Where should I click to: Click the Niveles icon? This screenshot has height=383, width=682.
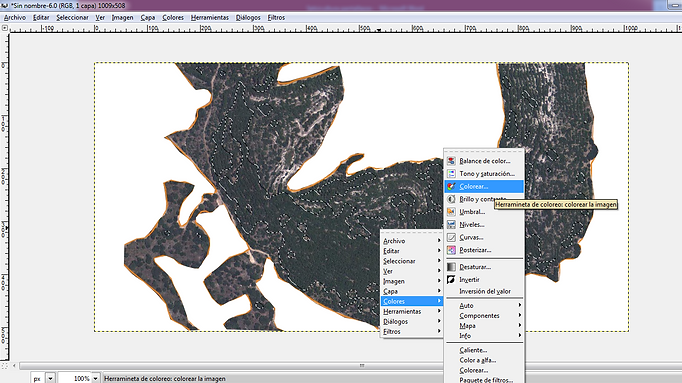[x=451, y=224]
